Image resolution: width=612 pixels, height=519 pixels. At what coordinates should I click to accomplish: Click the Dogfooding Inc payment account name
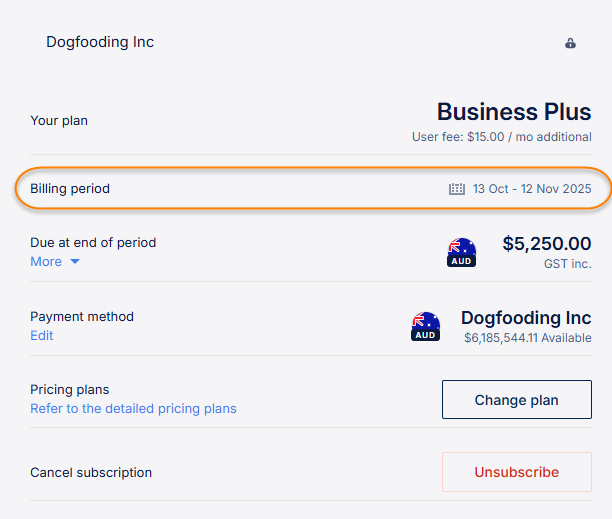coord(526,318)
